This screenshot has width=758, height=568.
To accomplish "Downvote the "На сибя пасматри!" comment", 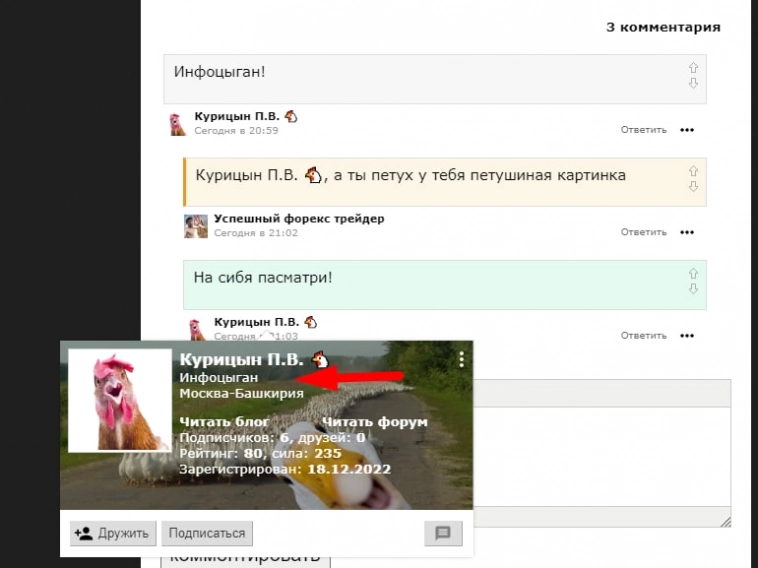I will click(693, 289).
